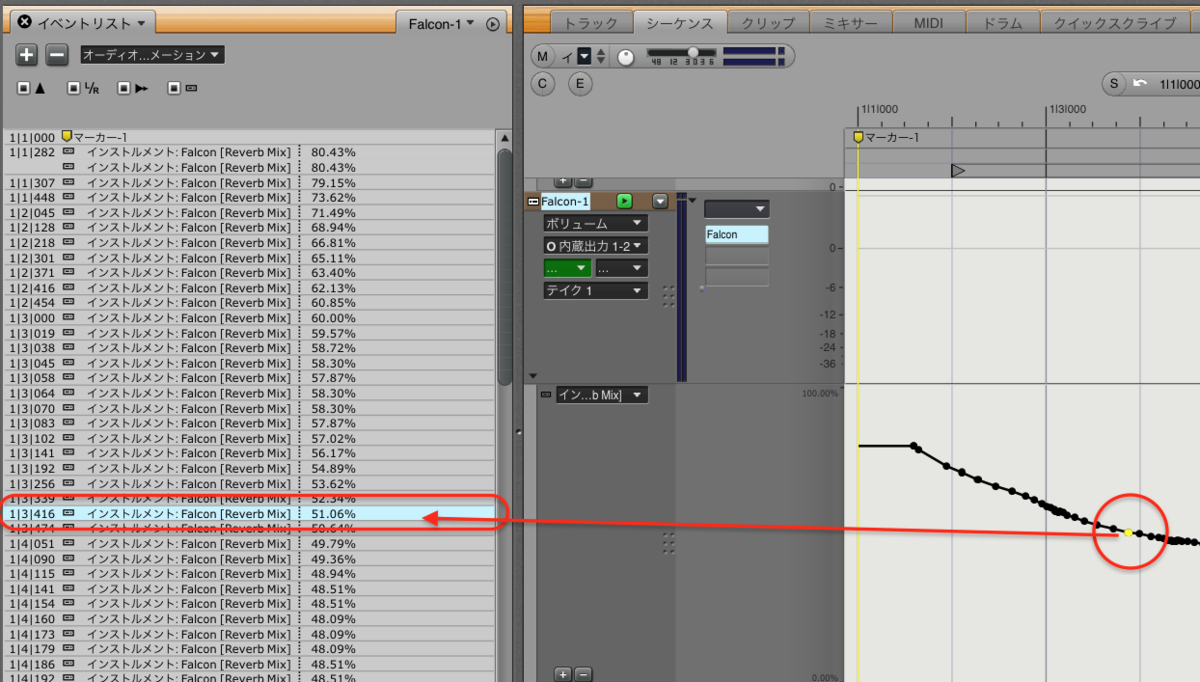
Task: Open the small dropdown next to the イ label
Action: coord(584,57)
